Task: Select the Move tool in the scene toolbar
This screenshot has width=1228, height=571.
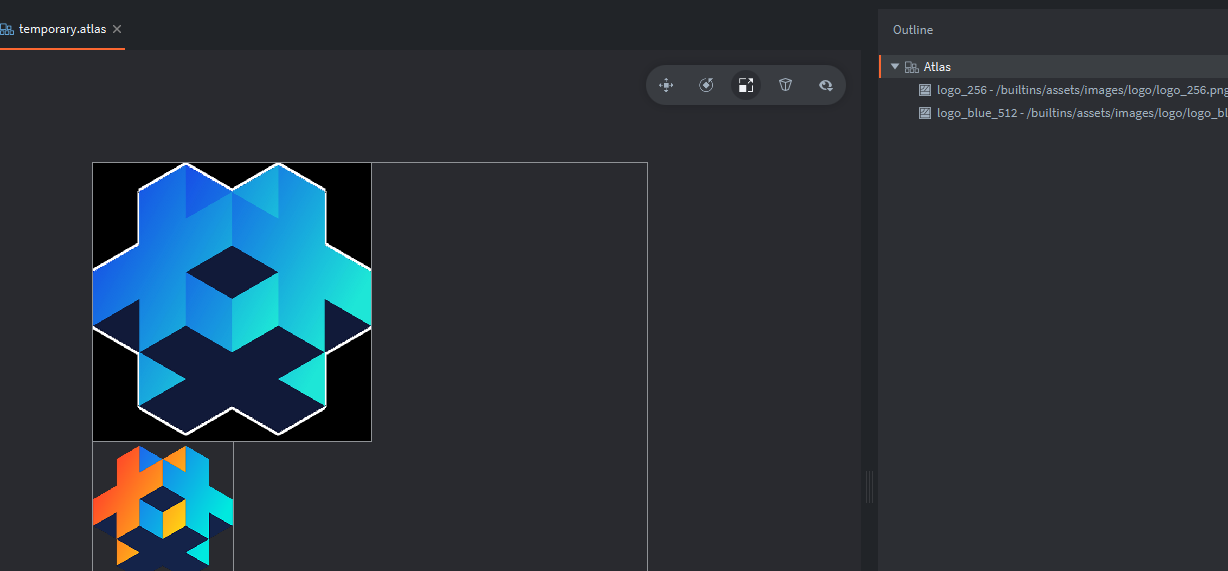Action: tap(666, 85)
